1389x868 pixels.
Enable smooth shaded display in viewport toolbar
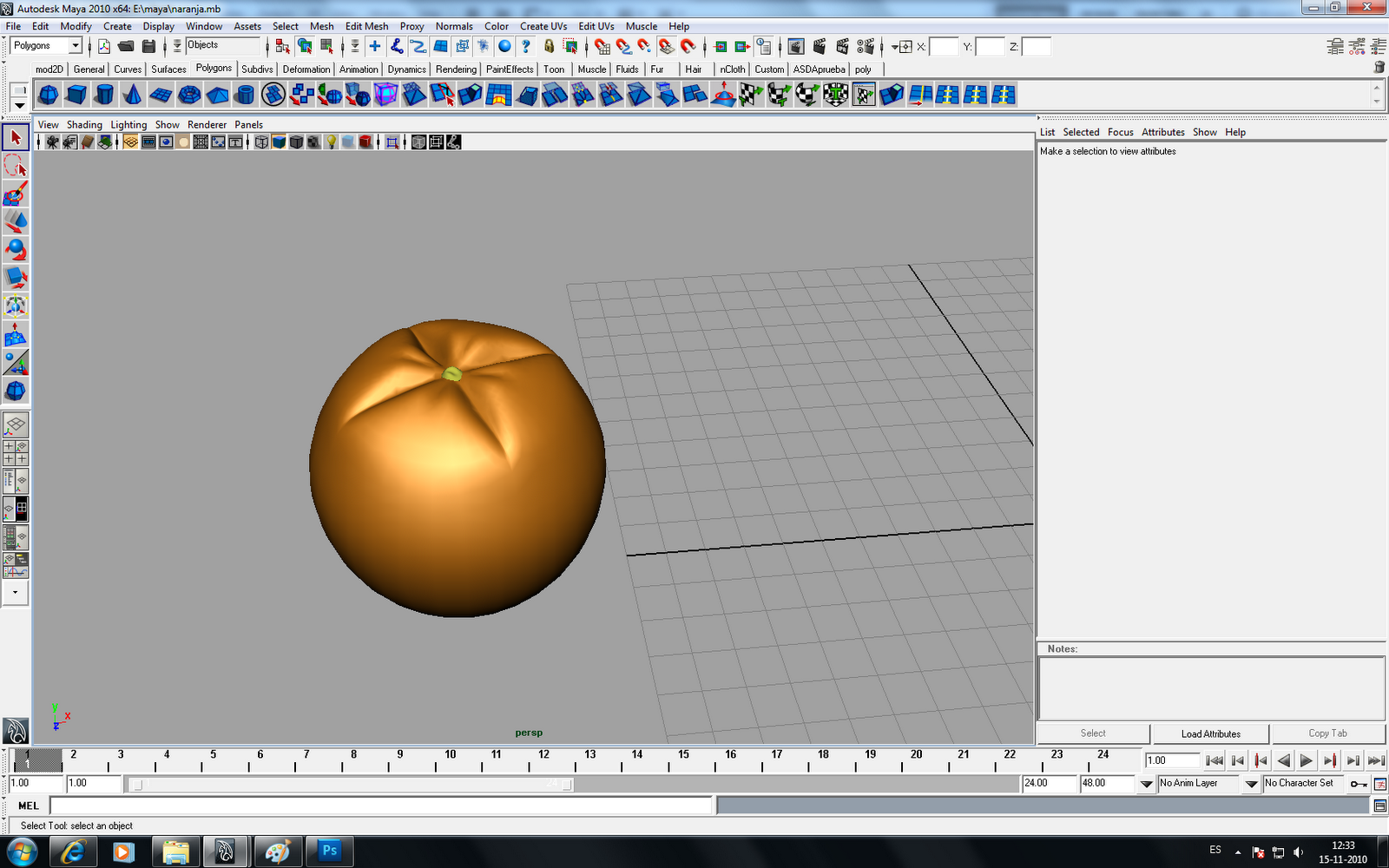(278, 141)
